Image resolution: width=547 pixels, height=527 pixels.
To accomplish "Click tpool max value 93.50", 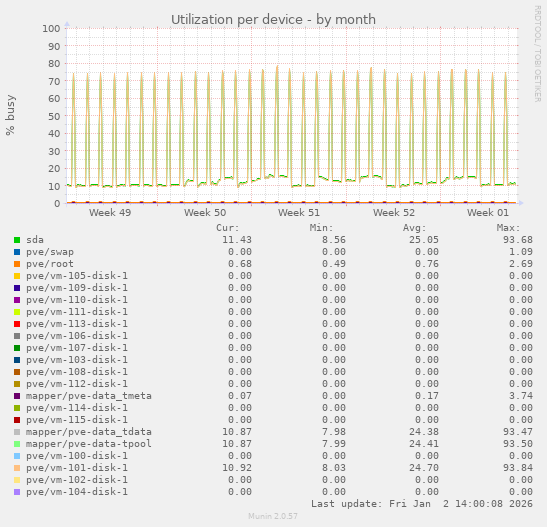I will tap(518, 444).
